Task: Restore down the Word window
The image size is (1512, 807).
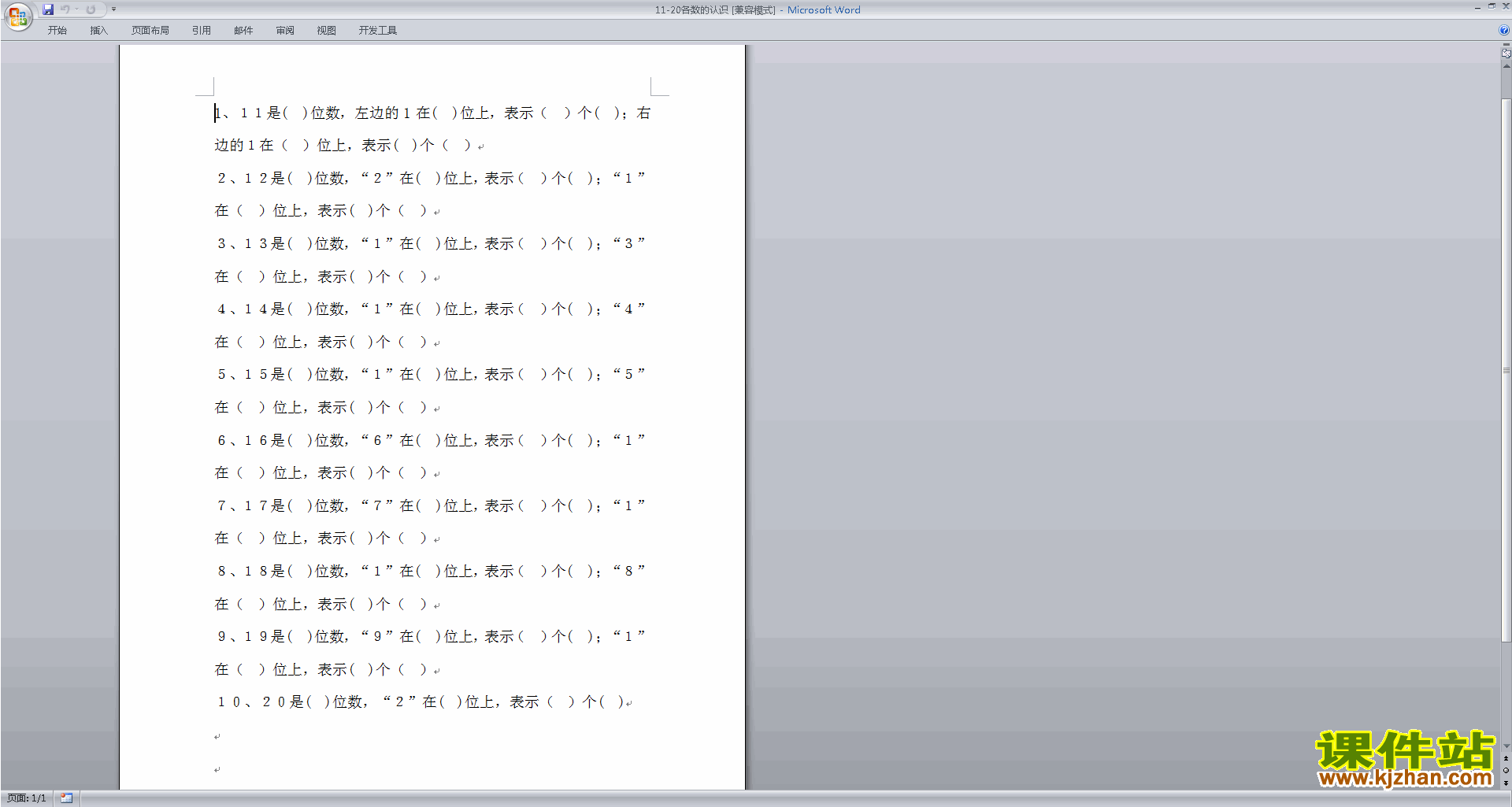Action: click(x=1492, y=6)
